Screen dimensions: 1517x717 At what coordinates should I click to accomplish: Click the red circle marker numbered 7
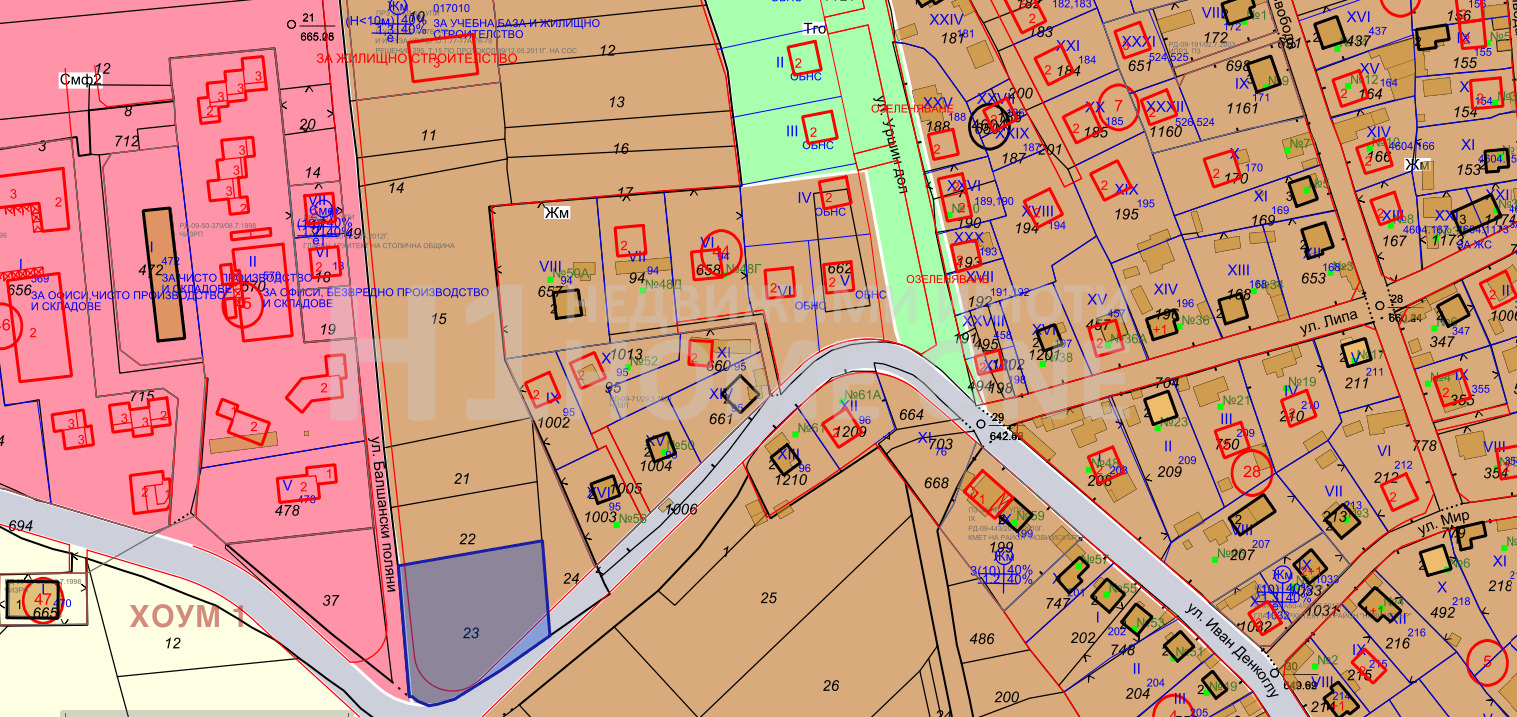1118,104
